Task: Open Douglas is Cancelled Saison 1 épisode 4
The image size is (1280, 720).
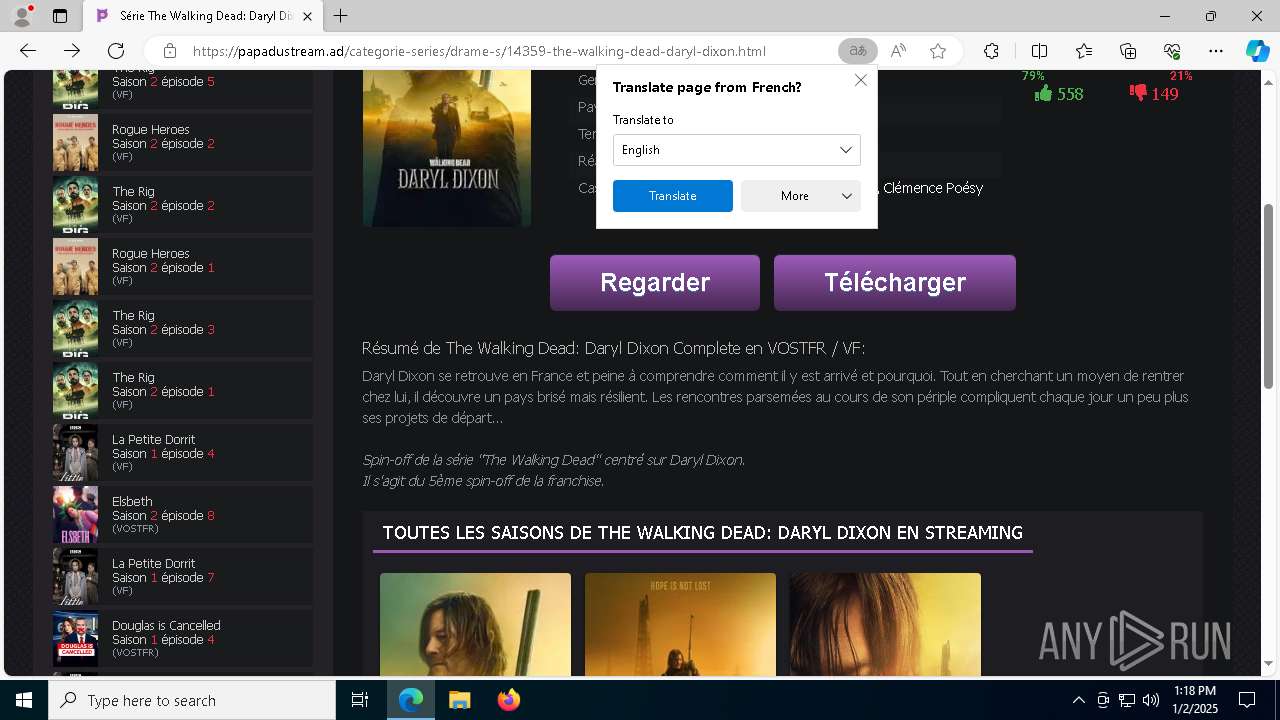Action: [182, 639]
